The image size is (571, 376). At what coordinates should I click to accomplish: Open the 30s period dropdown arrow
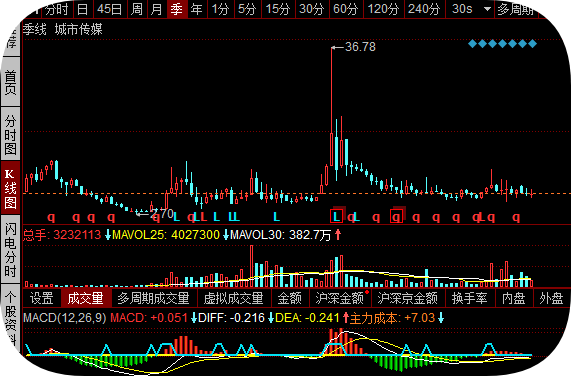point(487,9)
